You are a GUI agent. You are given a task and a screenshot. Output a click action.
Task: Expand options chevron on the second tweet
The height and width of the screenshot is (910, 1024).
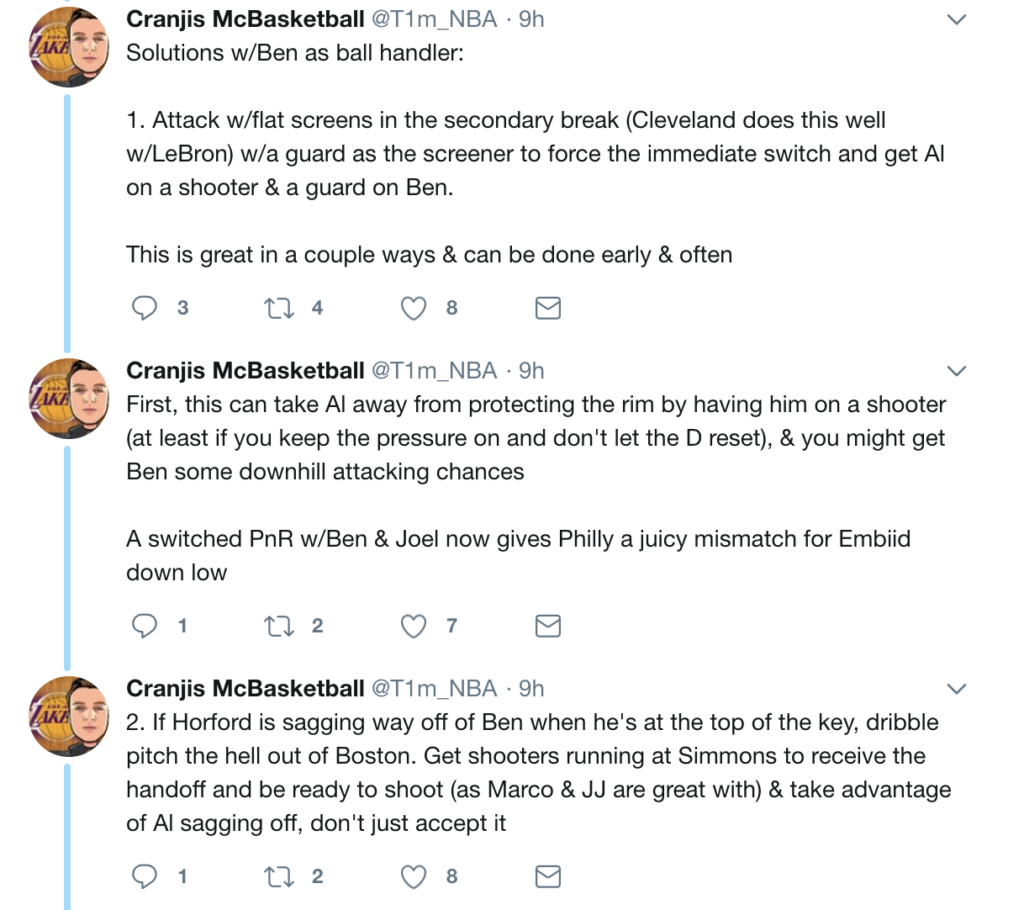[x=957, y=371]
